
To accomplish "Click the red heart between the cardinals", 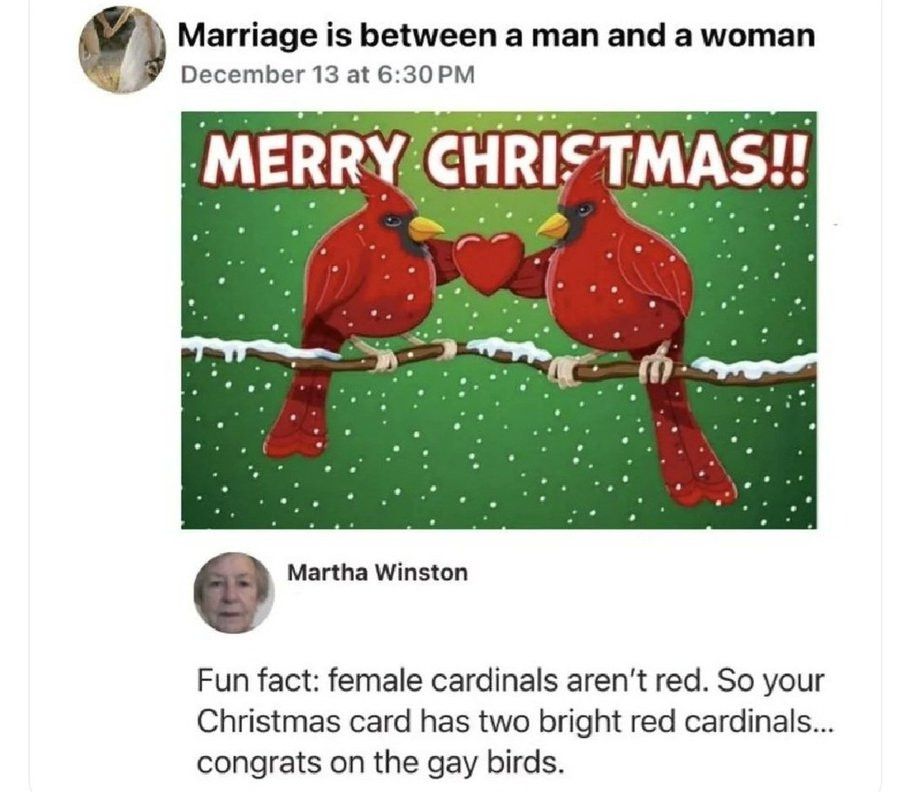I will pos(488,262).
